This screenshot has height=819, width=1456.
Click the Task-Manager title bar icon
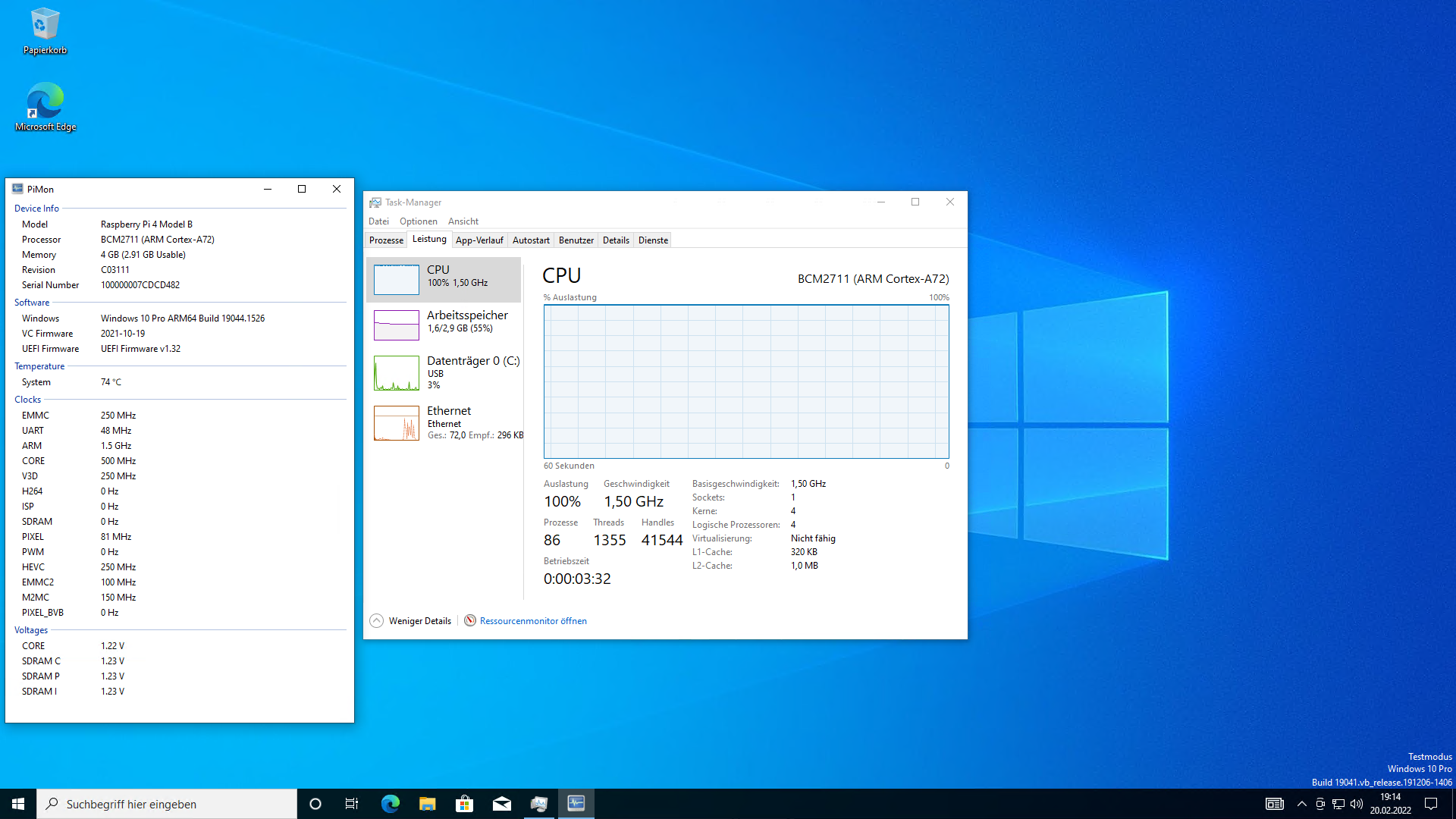[x=375, y=202]
